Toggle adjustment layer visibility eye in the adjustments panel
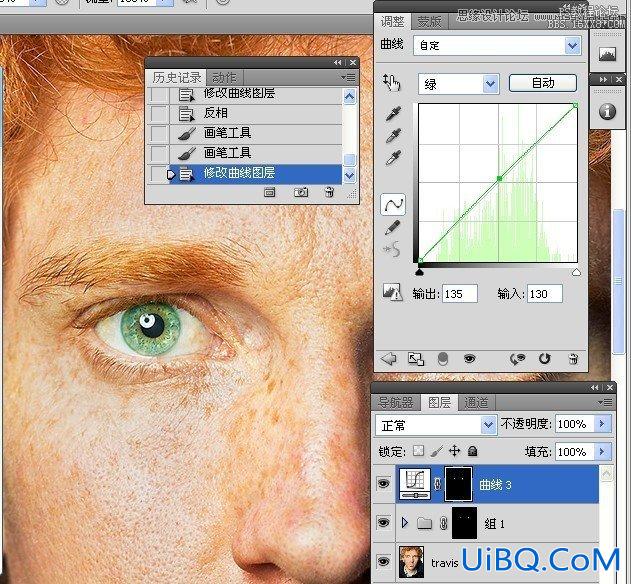The image size is (631, 584). (469, 358)
